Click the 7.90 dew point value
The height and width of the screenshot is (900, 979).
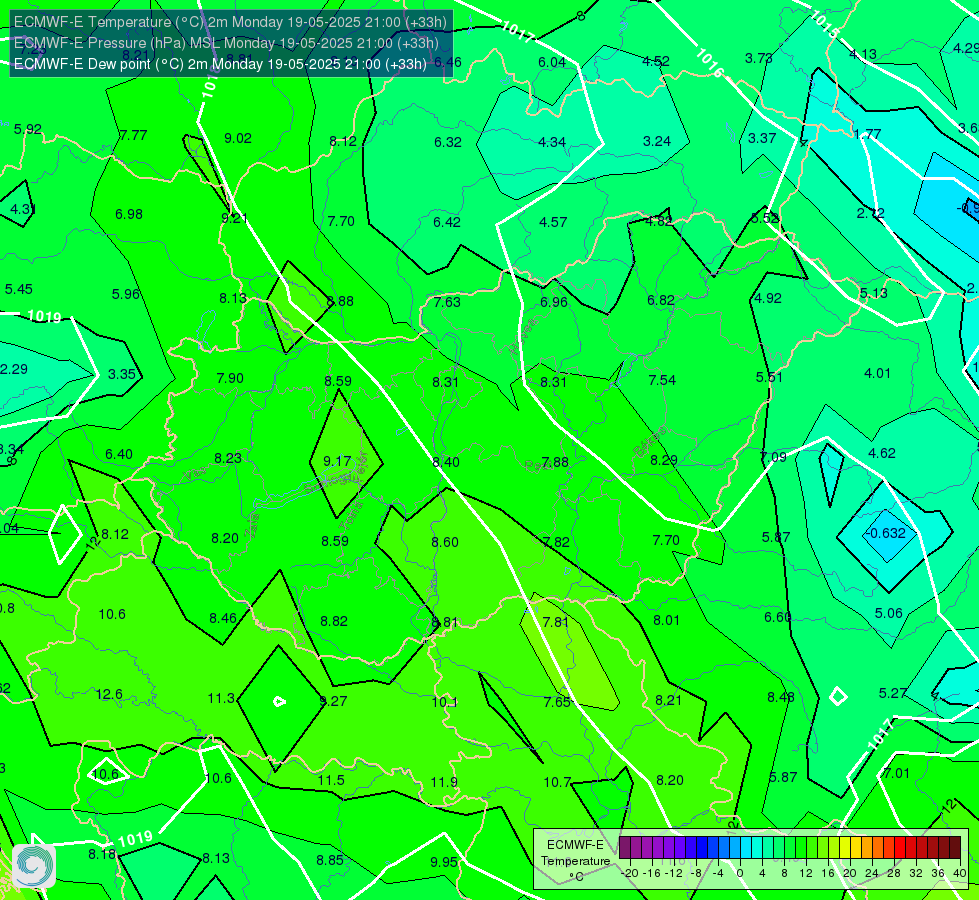(230, 378)
